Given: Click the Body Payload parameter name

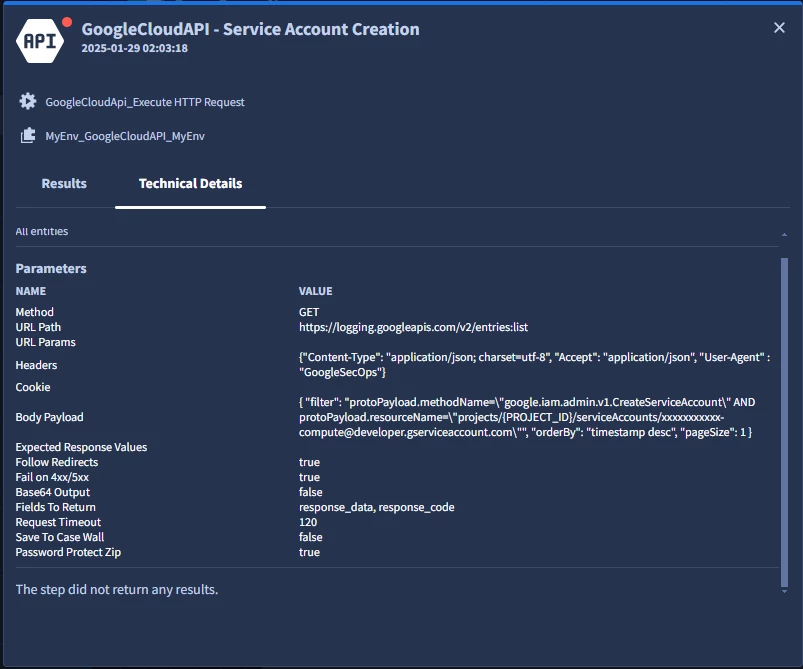Looking at the screenshot, I should point(49,417).
